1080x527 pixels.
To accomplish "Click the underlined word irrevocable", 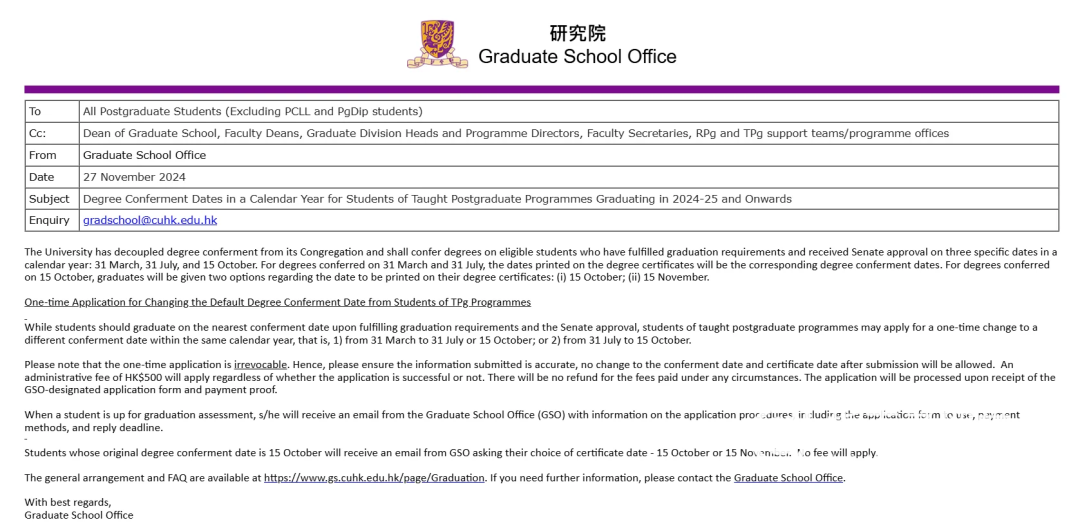I will (x=260, y=365).
